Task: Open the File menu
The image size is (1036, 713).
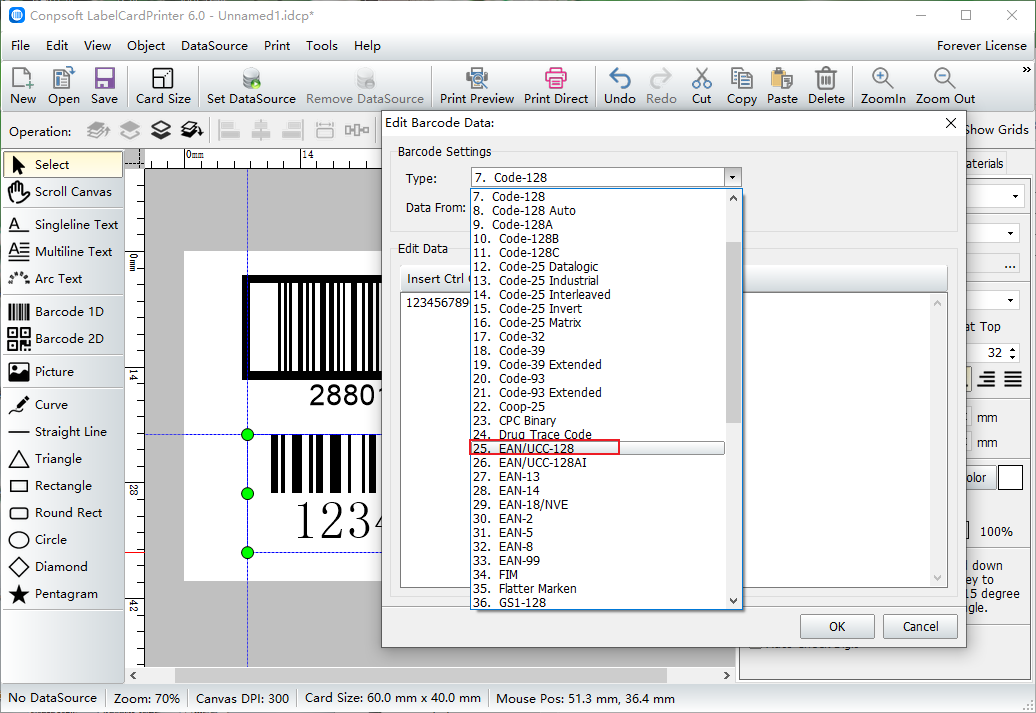Action: pyautogui.click(x=20, y=46)
